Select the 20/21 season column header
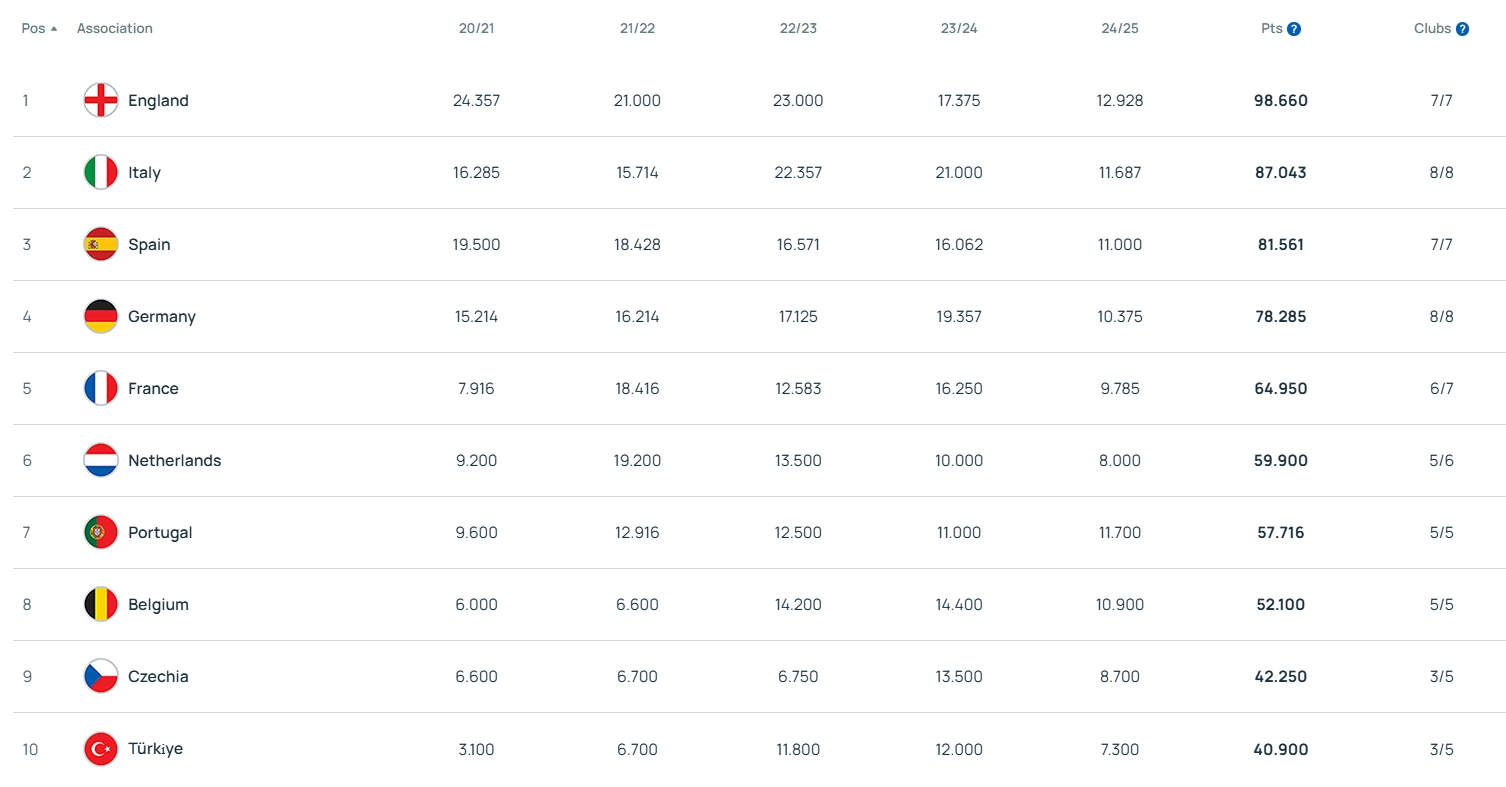This screenshot has height=787, width=1506. tap(476, 29)
